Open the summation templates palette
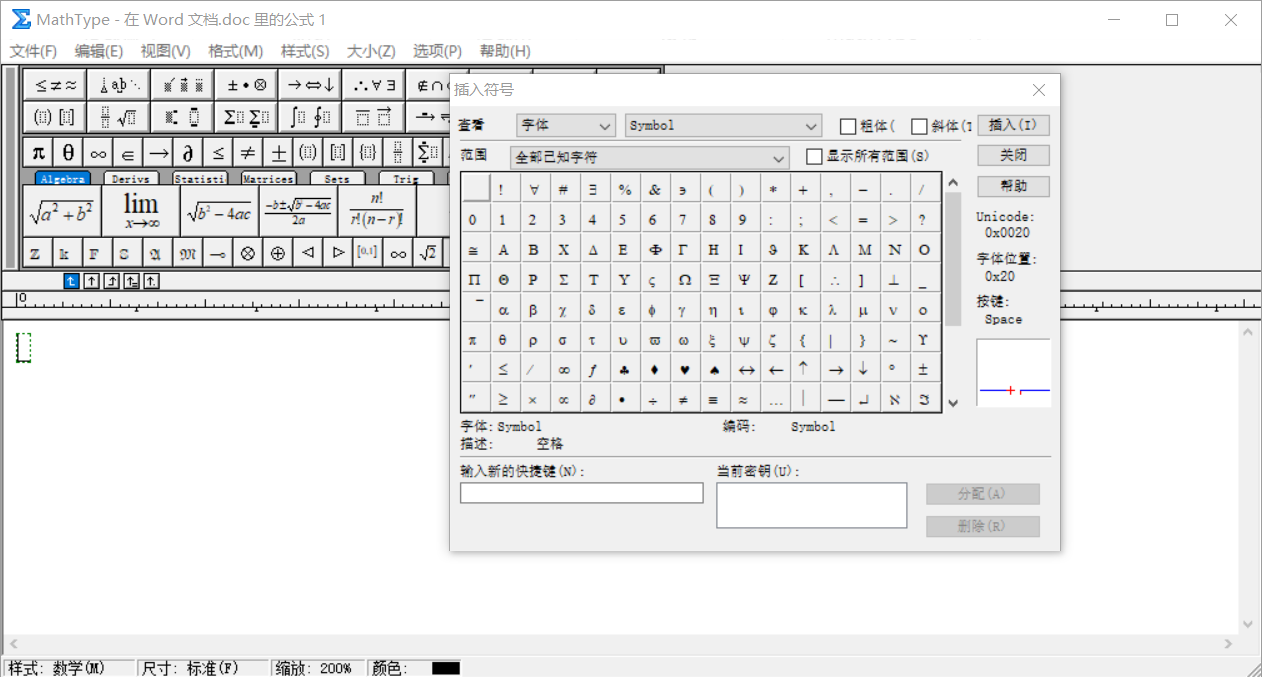This screenshot has height=677, width=1262. pos(247,116)
